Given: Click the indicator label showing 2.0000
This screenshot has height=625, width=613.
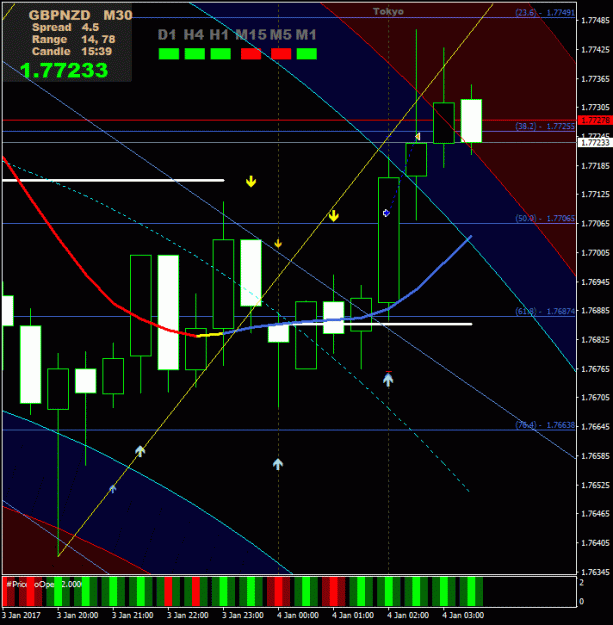Looking at the screenshot, I should [44, 584].
